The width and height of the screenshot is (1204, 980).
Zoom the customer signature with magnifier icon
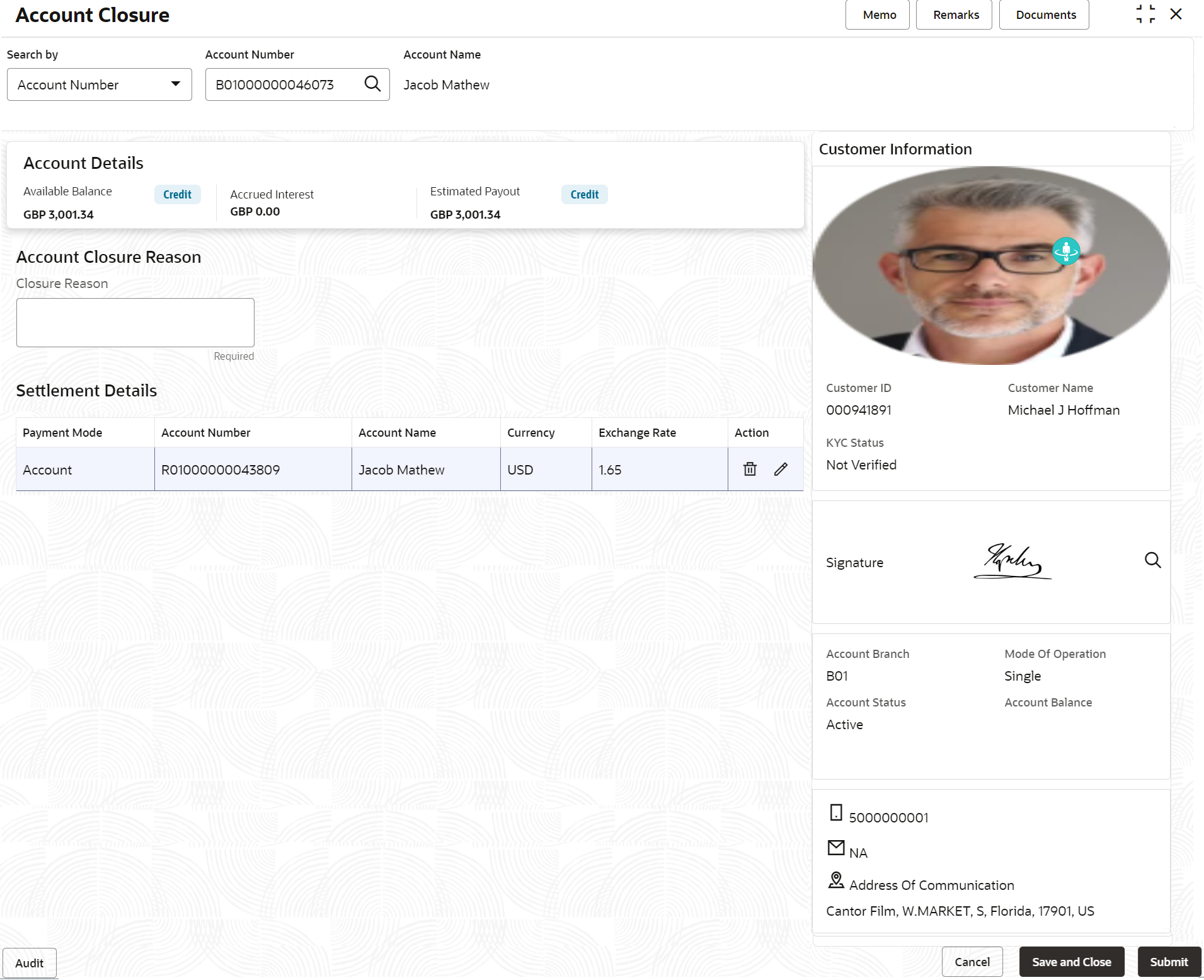pos(1152,560)
